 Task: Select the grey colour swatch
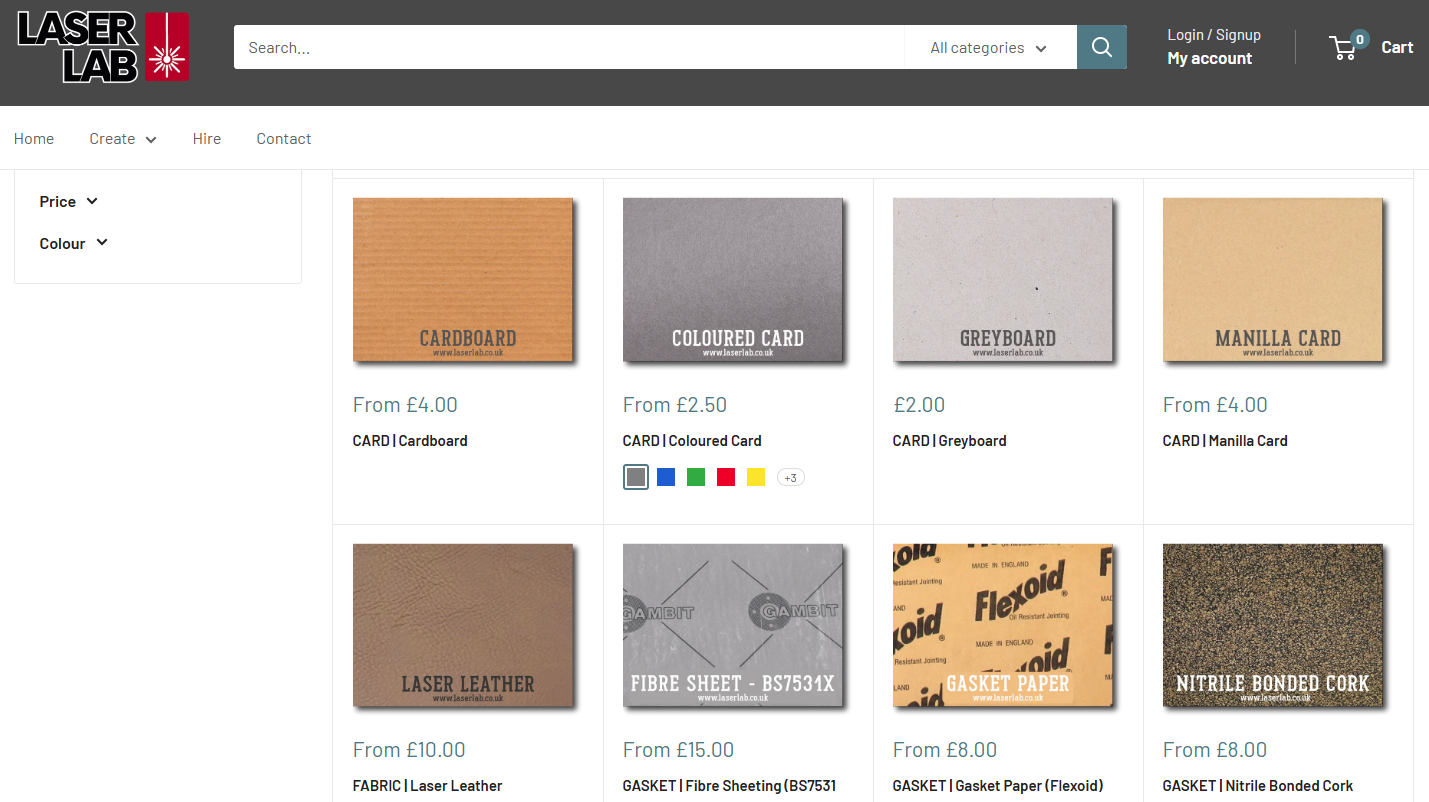click(636, 477)
